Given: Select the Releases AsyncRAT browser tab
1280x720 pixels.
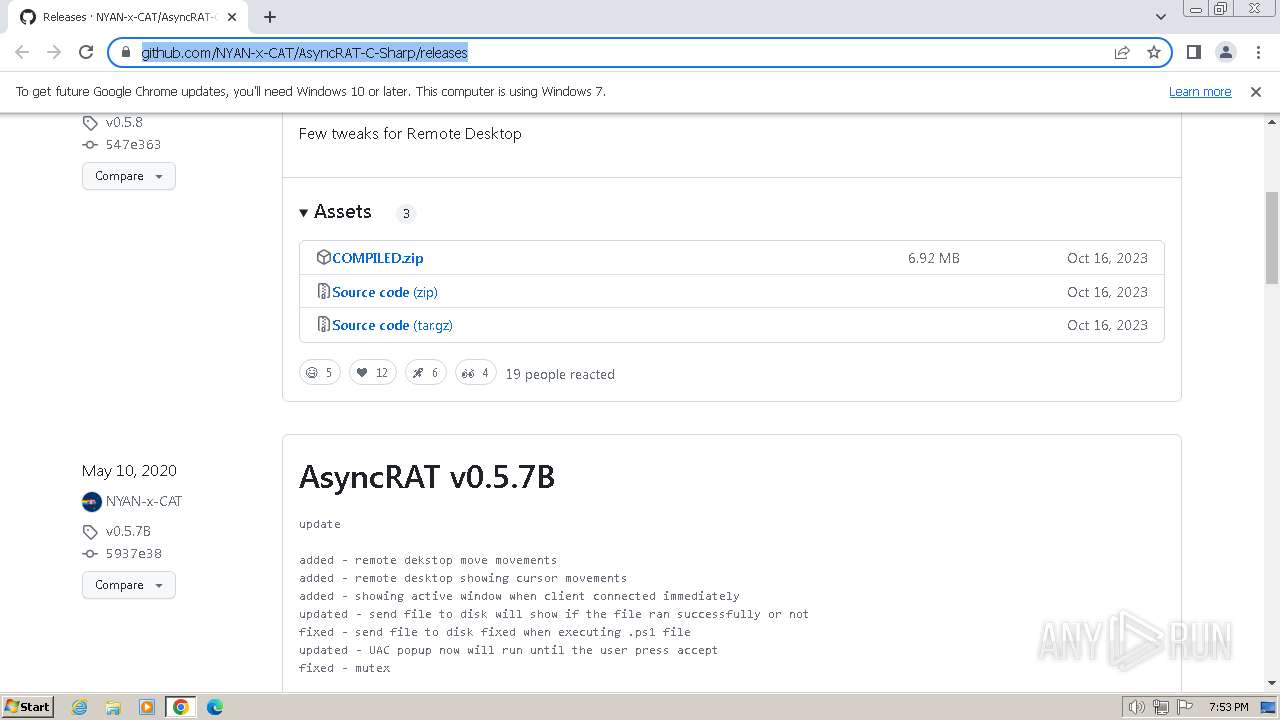Looking at the screenshot, I should (x=130, y=17).
